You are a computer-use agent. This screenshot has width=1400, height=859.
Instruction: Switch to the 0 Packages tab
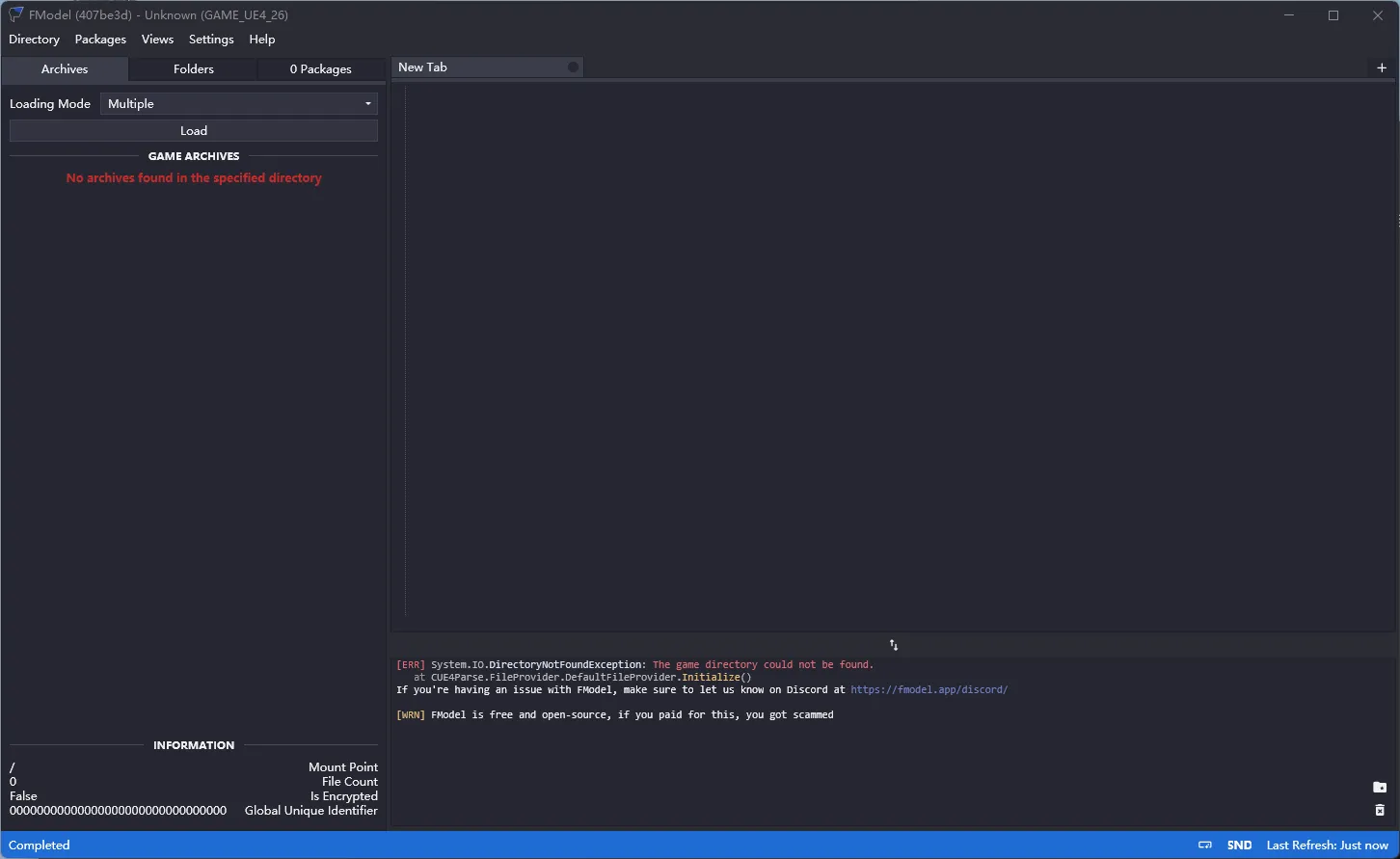pos(320,69)
